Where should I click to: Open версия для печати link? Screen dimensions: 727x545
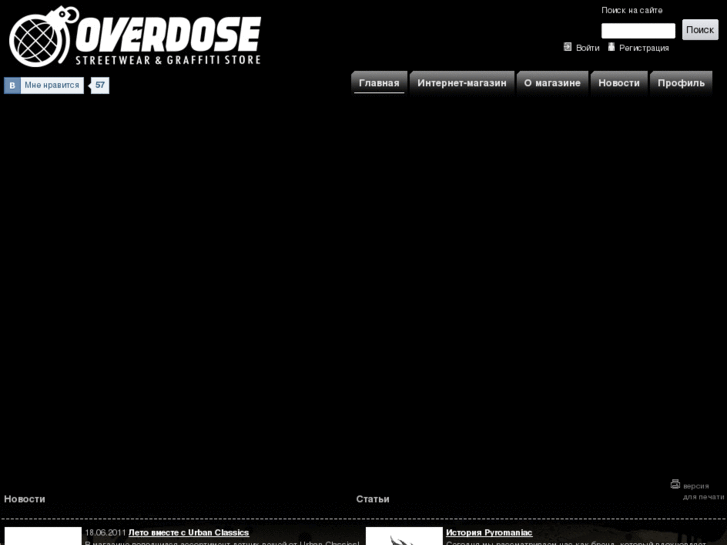click(703, 491)
